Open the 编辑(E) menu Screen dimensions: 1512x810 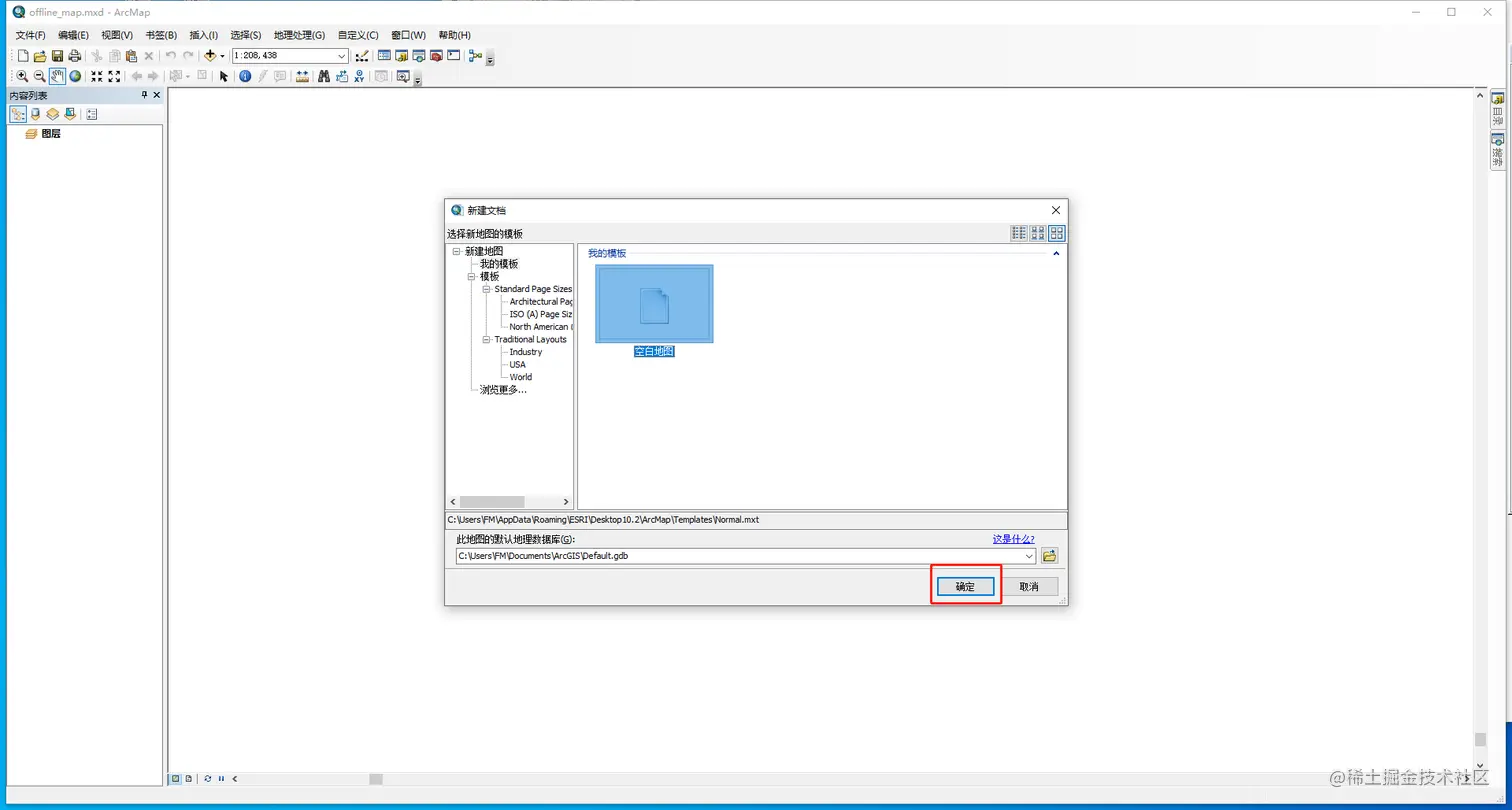(73, 35)
